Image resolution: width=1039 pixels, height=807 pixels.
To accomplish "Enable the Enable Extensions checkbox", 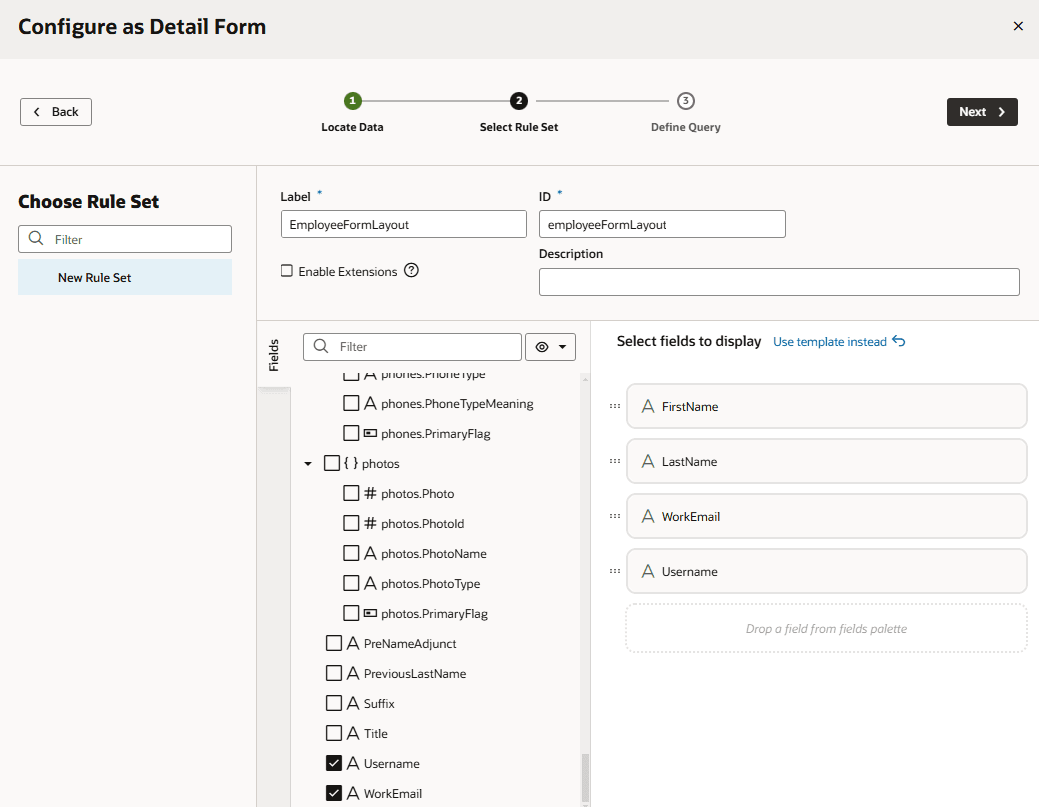I will click(287, 270).
